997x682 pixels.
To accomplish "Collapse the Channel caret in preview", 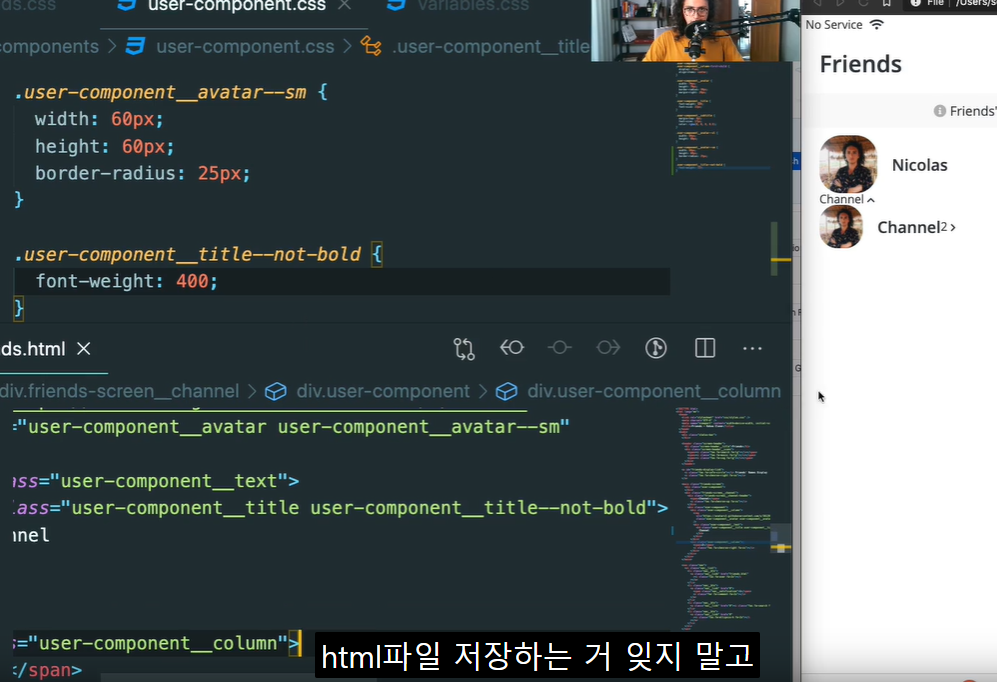I will (x=871, y=200).
